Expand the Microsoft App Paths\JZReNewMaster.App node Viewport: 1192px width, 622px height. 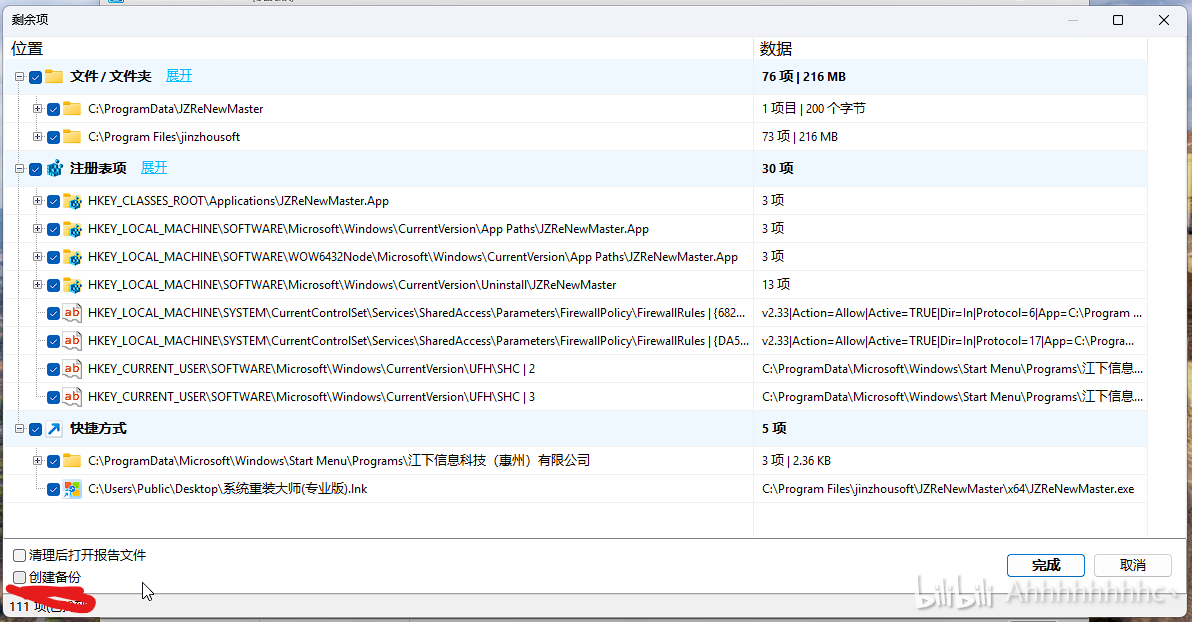[x=37, y=229]
